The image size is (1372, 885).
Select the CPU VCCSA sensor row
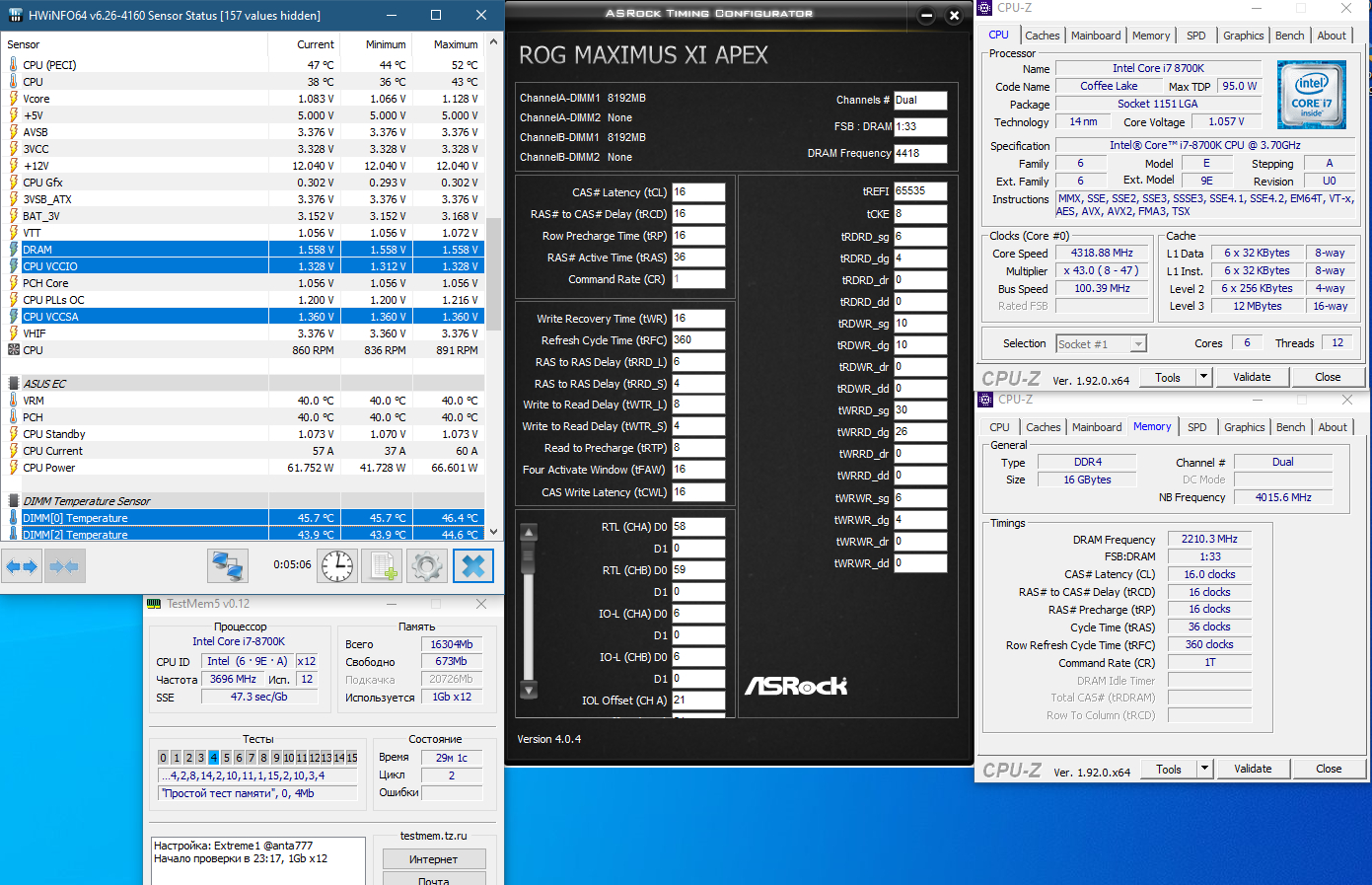(x=244, y=317)
